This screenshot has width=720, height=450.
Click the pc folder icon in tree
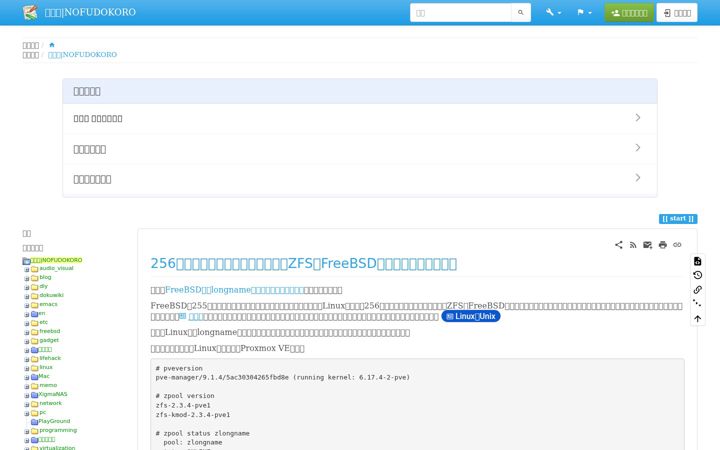34,413
